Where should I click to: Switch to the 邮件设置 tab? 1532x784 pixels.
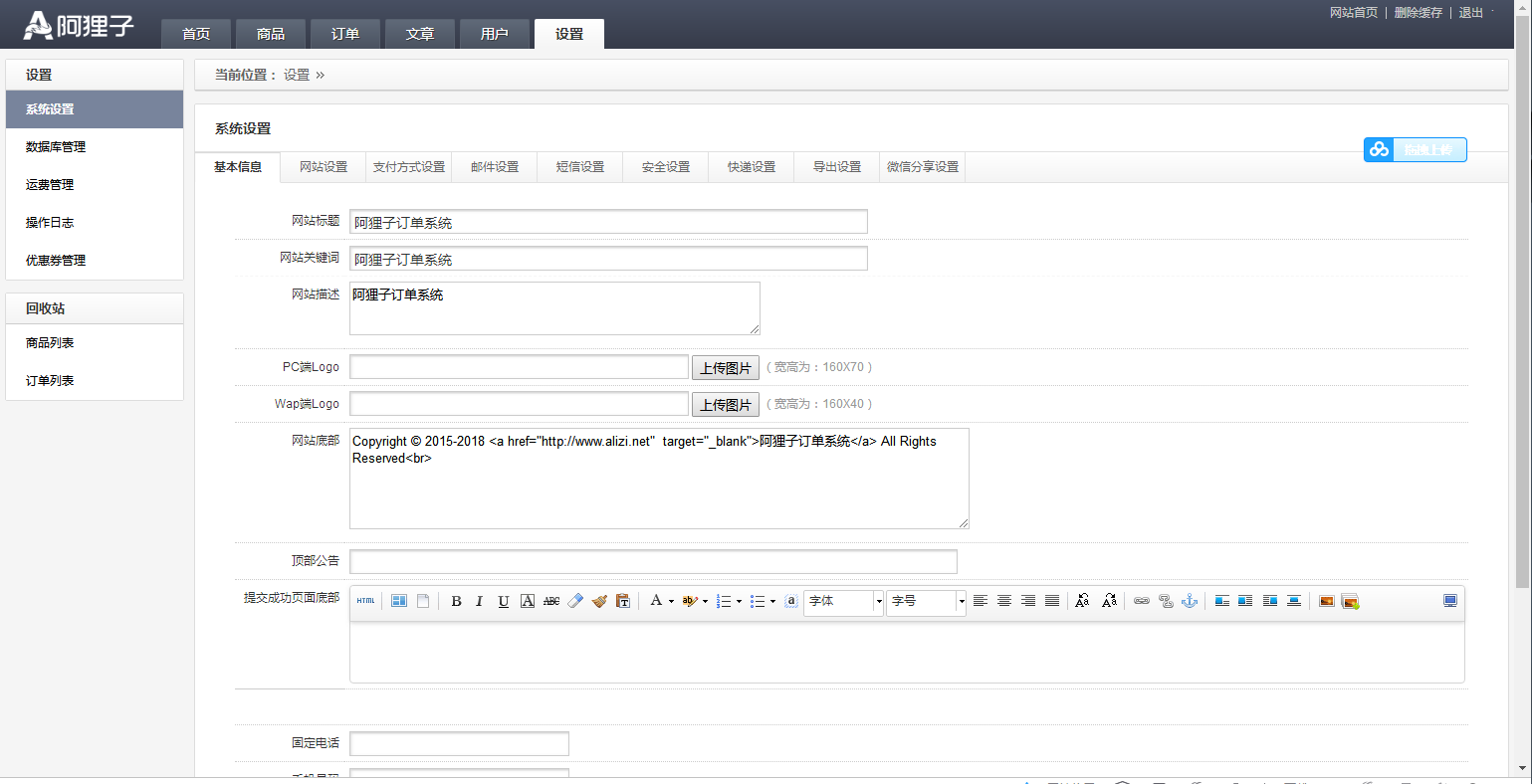[494, 166]
